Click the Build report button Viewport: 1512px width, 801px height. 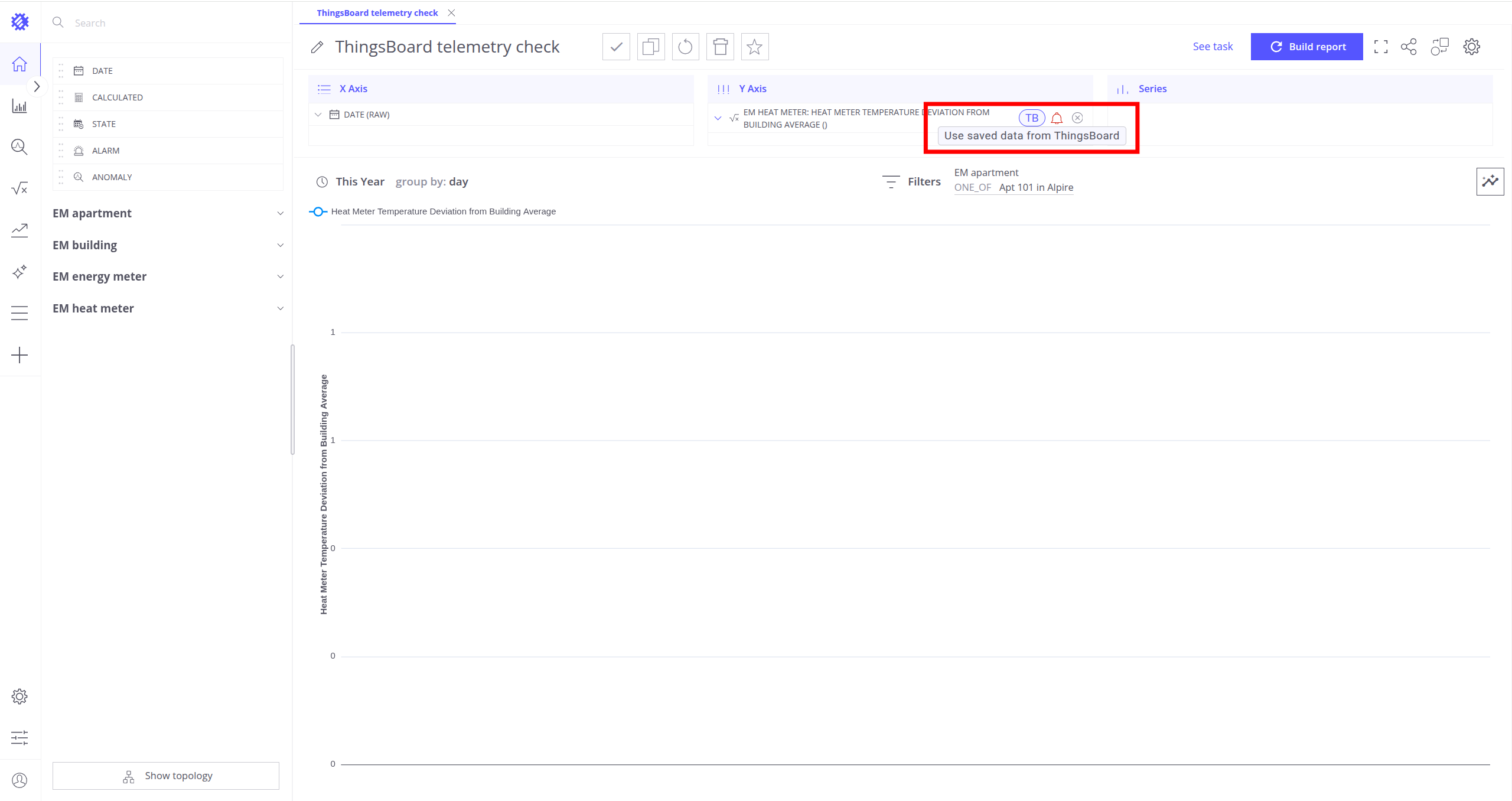[x=1306, y=47]
